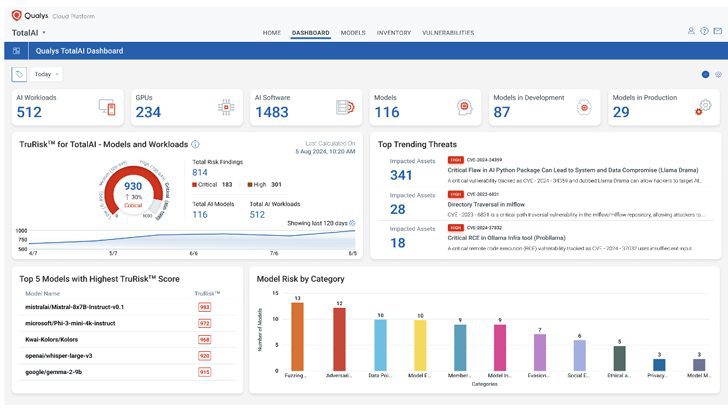Click TruRisk score badge 972
The height and width of the screenshot is (410, 728).
coord(205,323)
